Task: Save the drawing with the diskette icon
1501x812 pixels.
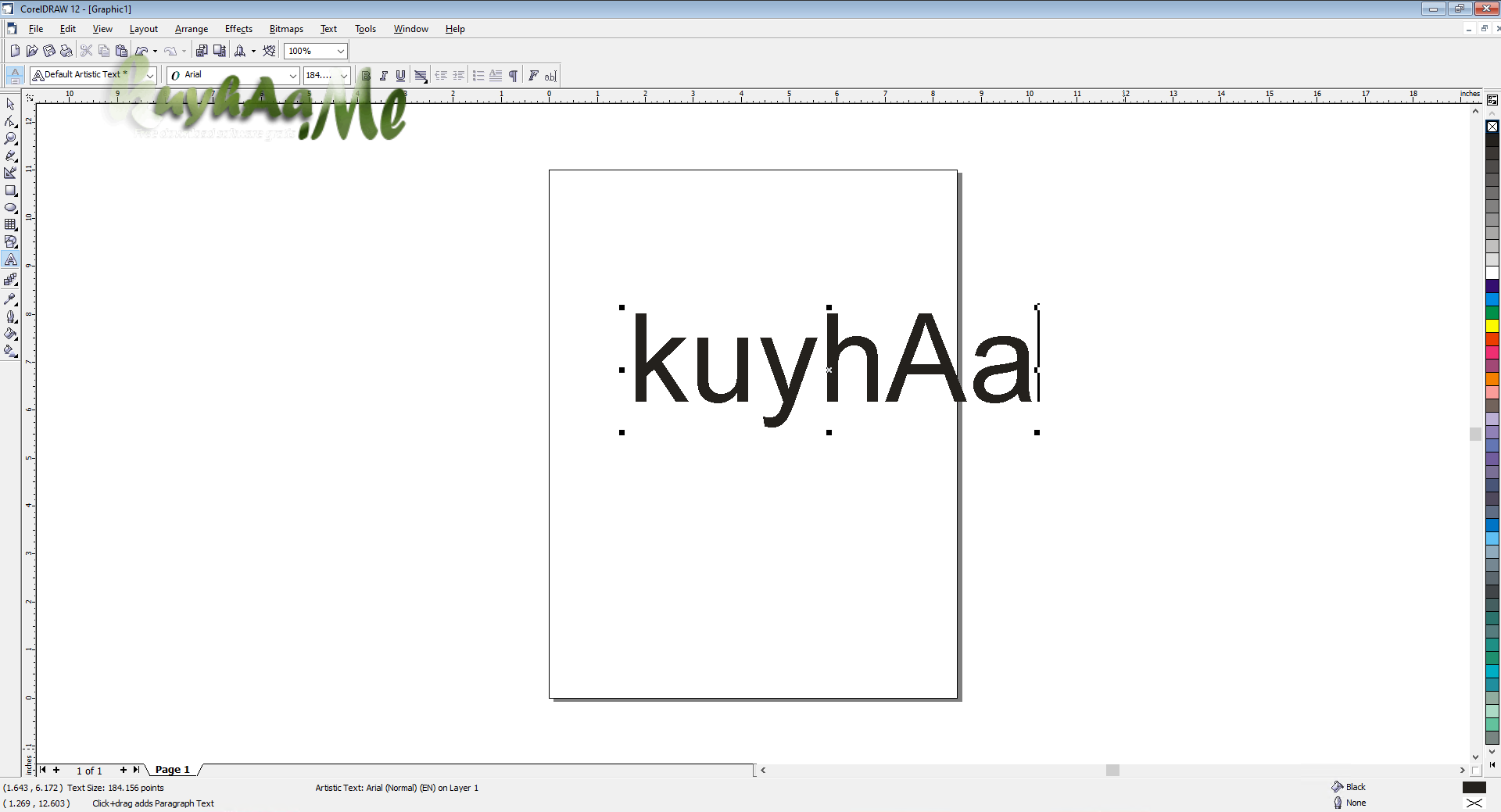Action: pos(49,51)
